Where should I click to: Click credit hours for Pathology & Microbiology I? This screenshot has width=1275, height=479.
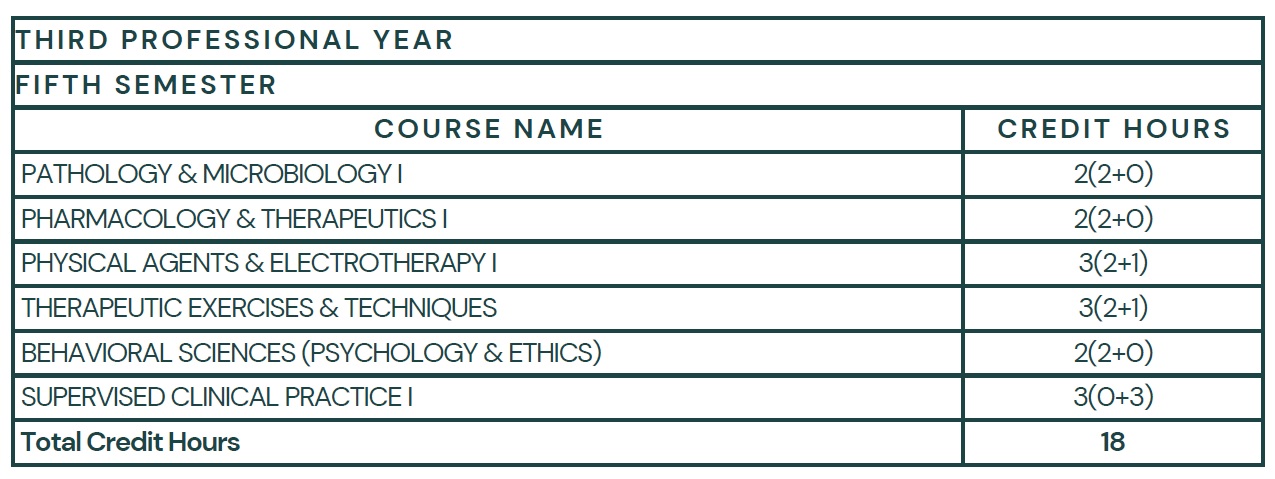tap(1113, 174)
